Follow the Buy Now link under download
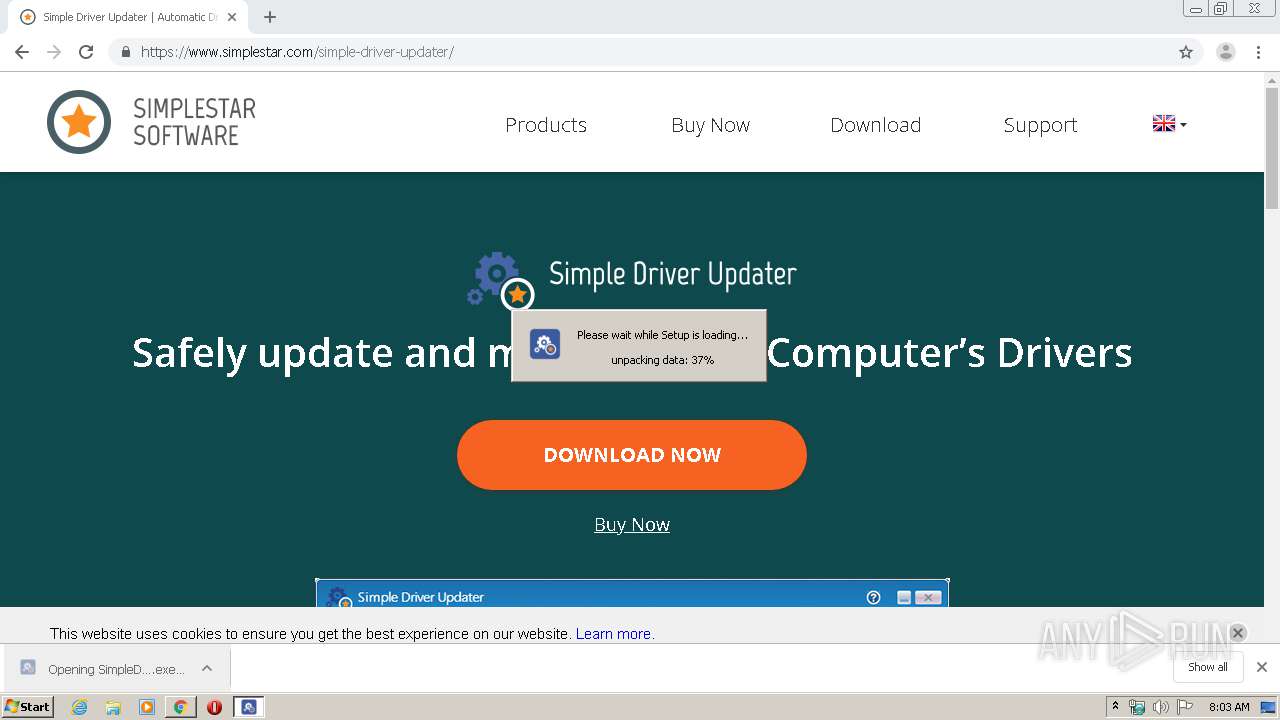This screenshot has width=1280, height=720. [632, 525]
